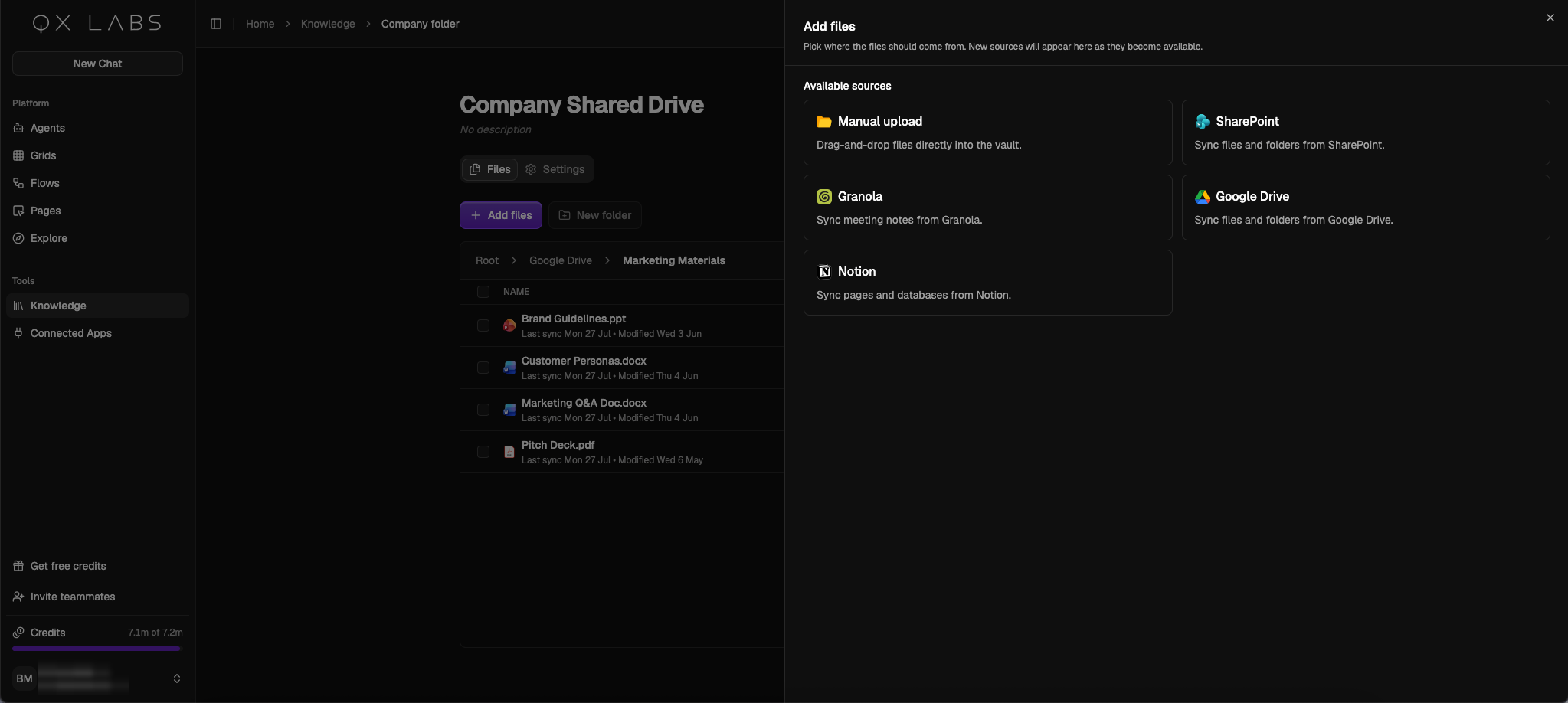
Task: Select the Notion description text
Action: 914,295
